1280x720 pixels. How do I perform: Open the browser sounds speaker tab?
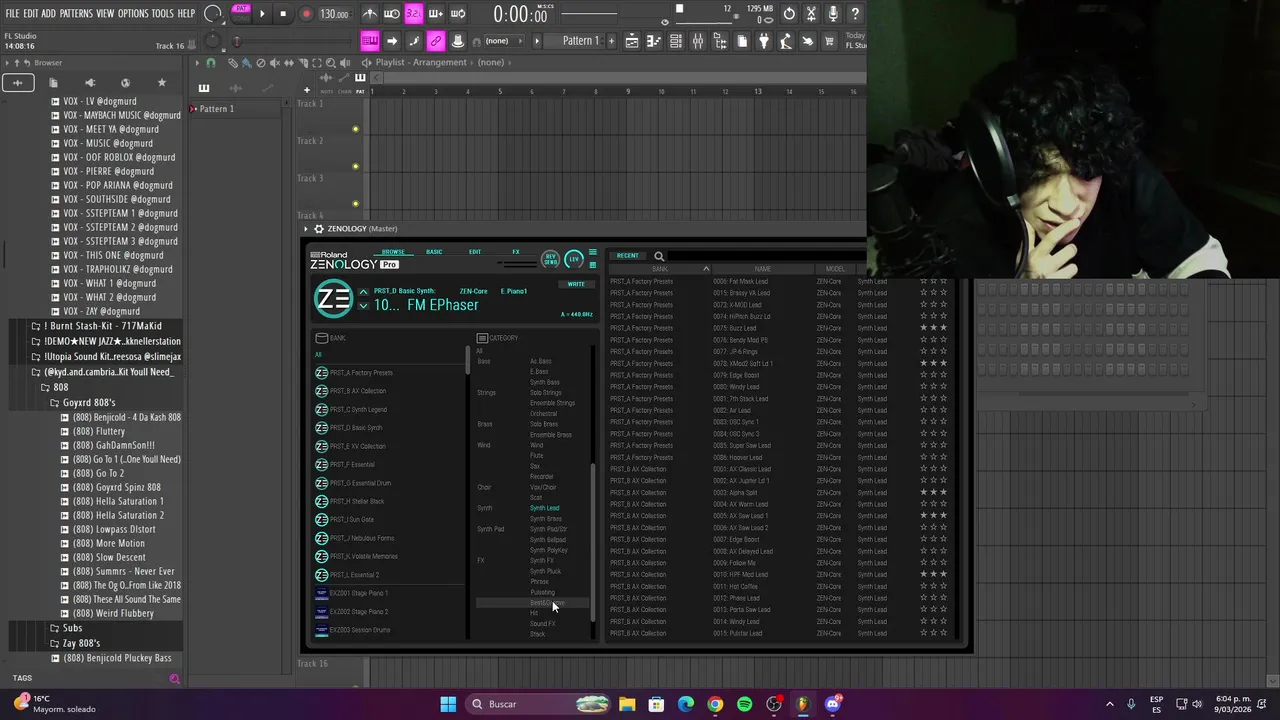(90, 83)
